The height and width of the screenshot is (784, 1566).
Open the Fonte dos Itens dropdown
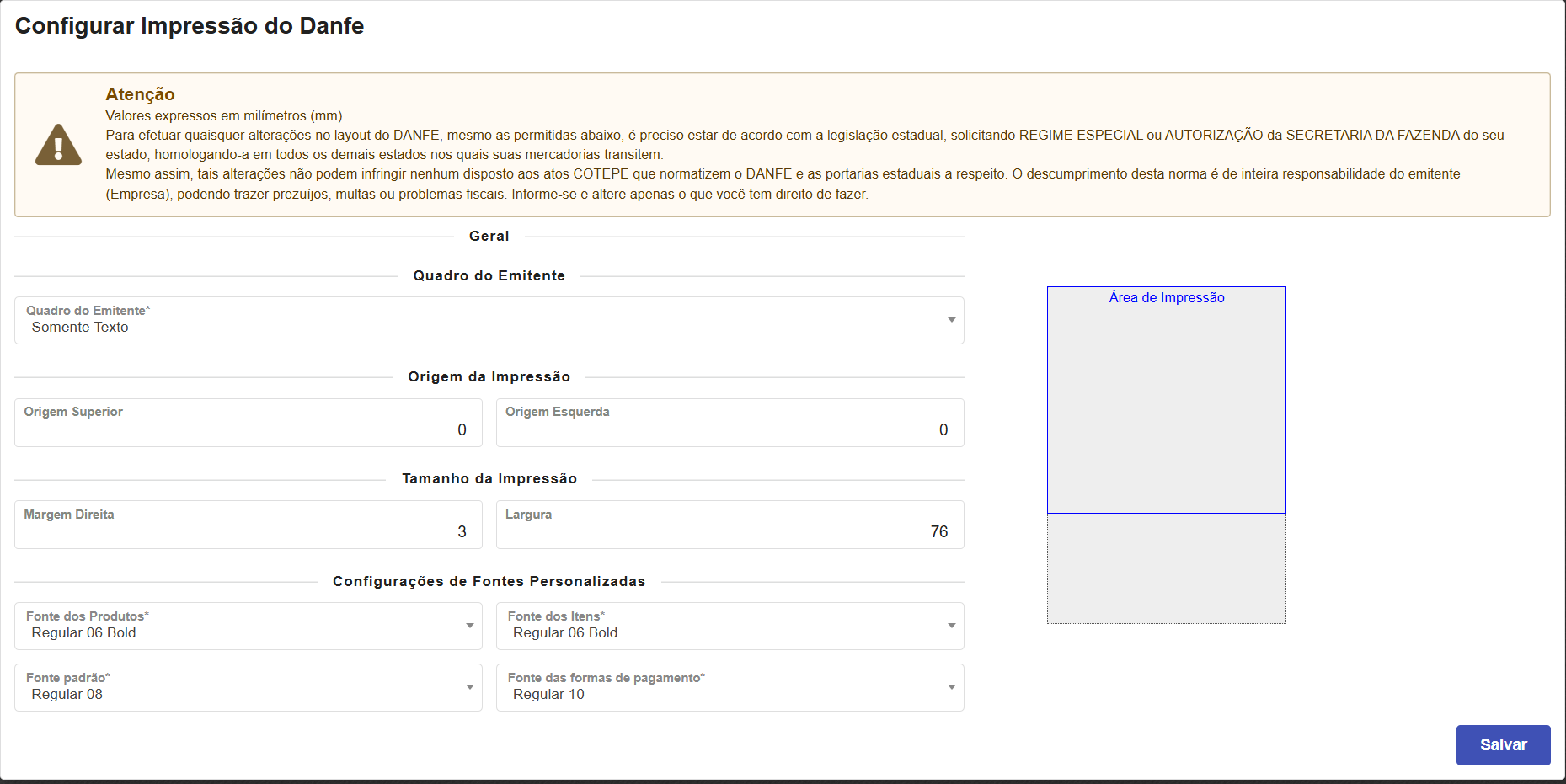[730, 627]
